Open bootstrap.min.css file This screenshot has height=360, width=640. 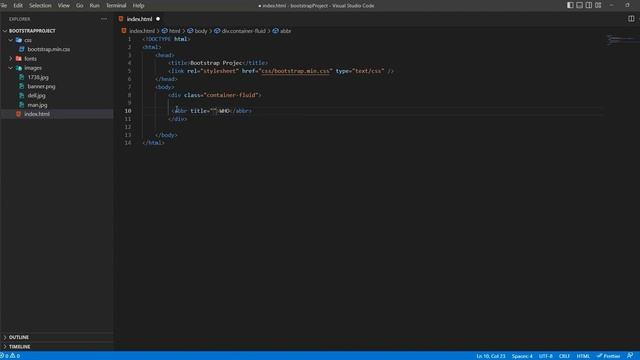[49, 49]
